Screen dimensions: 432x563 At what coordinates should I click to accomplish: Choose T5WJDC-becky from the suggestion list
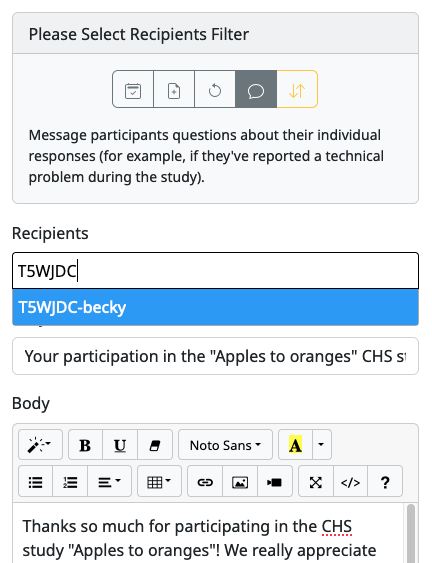pyautogui.click(x=215, y=307)
